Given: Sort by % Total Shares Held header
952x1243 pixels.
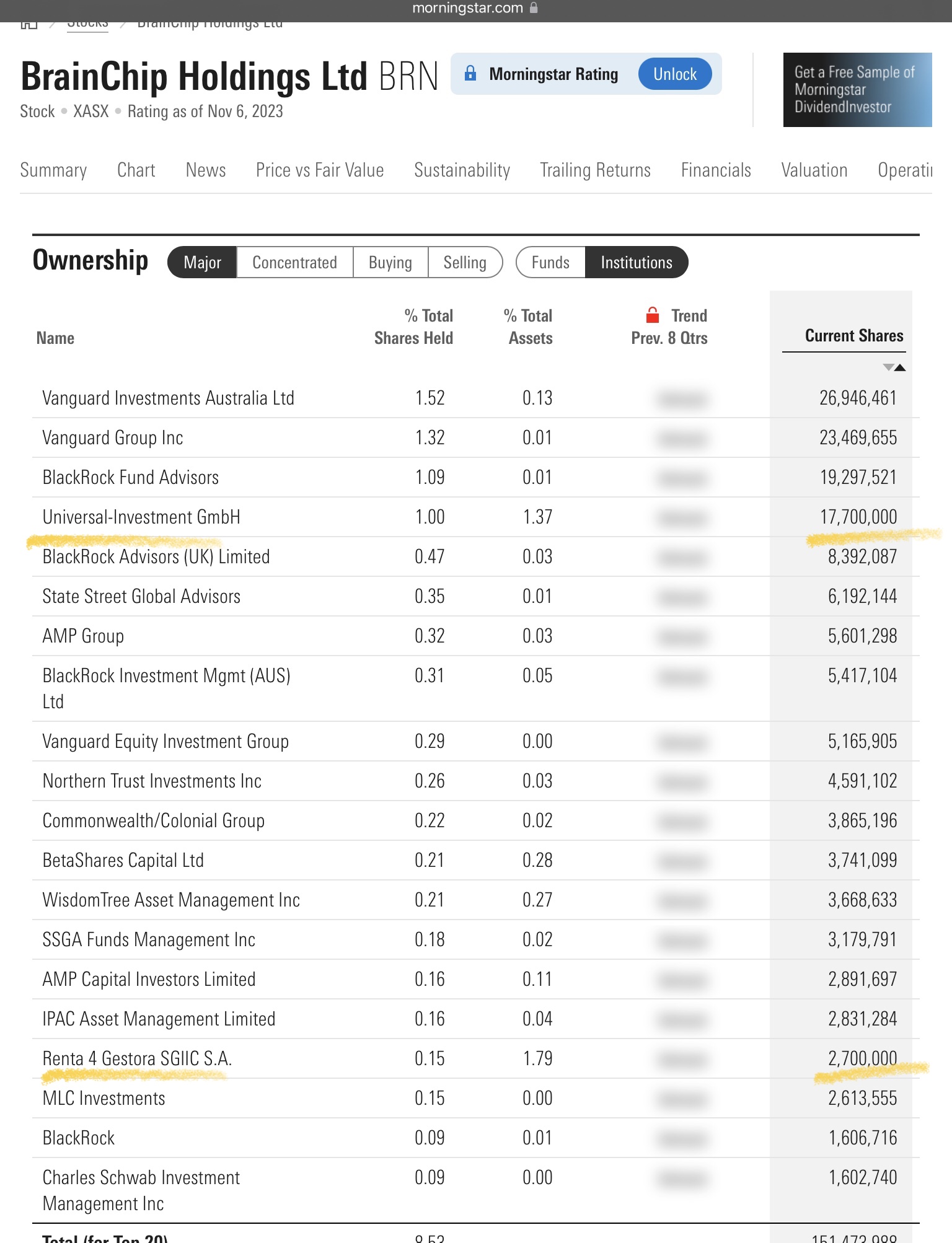Looking at the screenshot, I should tap(413, 327).
